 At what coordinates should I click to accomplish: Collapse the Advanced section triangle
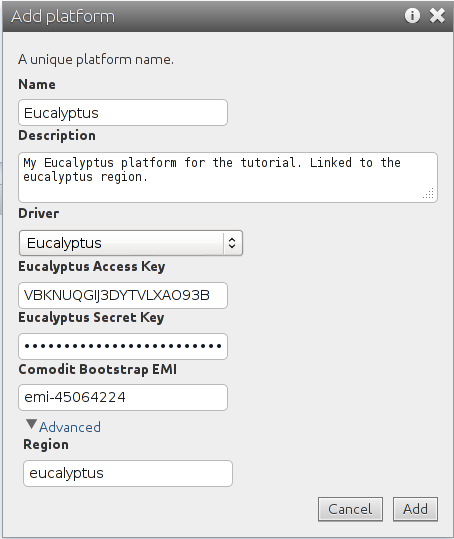(x=31, y=424)
